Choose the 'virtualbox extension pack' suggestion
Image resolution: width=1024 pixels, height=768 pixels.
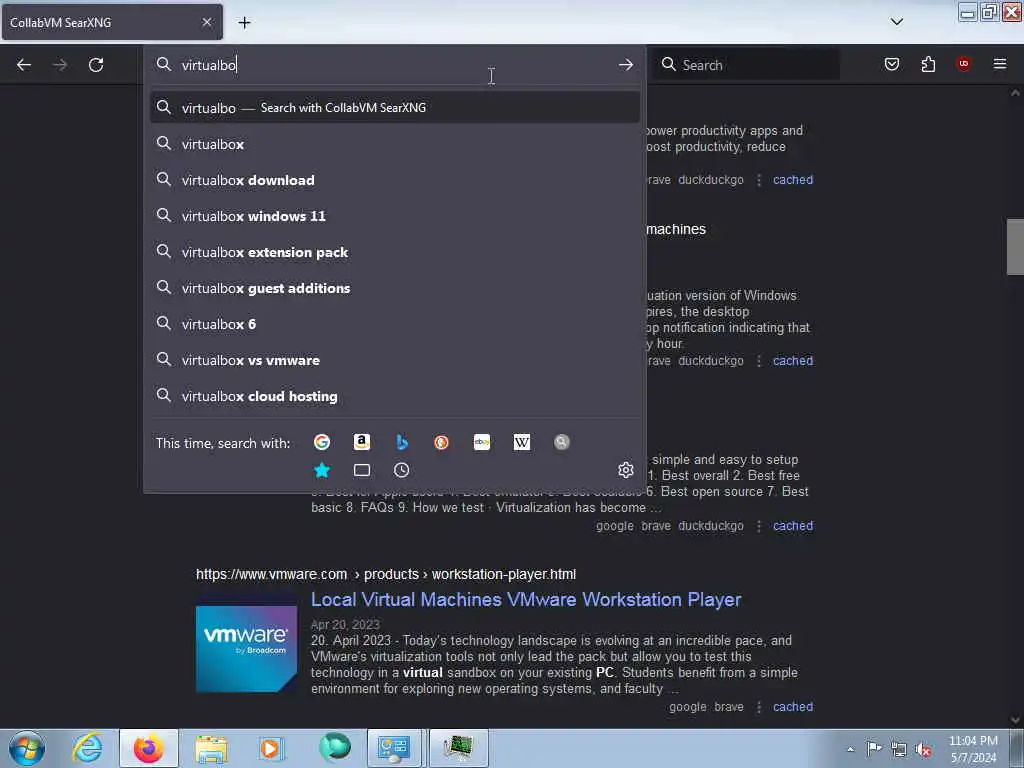coord(394,251)
